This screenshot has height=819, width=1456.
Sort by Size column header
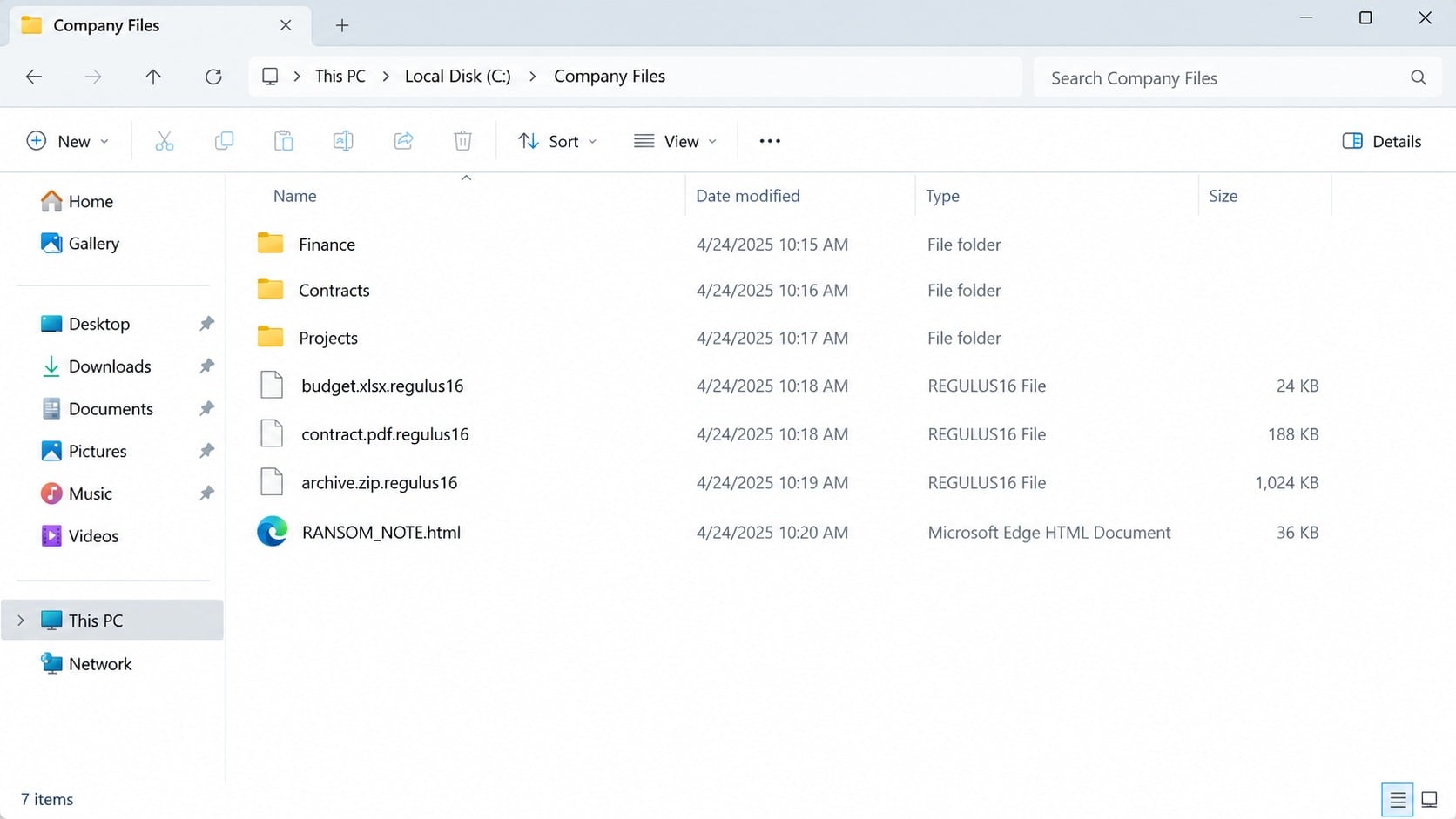[1223, 196]
